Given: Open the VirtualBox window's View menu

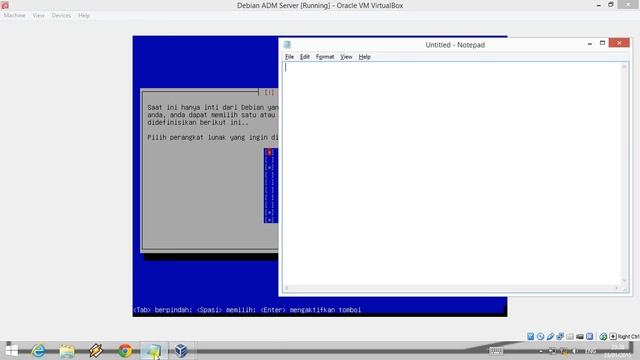Looking at the screenshot, I should [39, 15].
